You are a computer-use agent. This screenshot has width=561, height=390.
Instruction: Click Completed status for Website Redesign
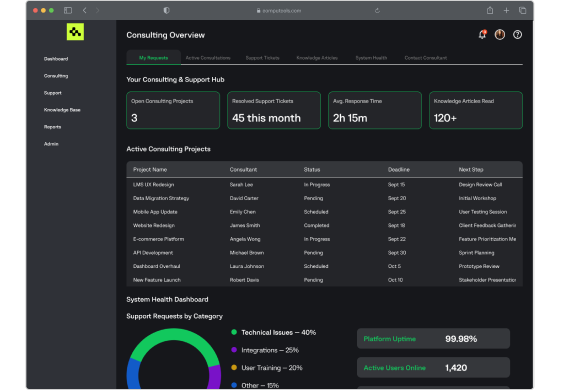pyautogui.click(x=316, y=225)
